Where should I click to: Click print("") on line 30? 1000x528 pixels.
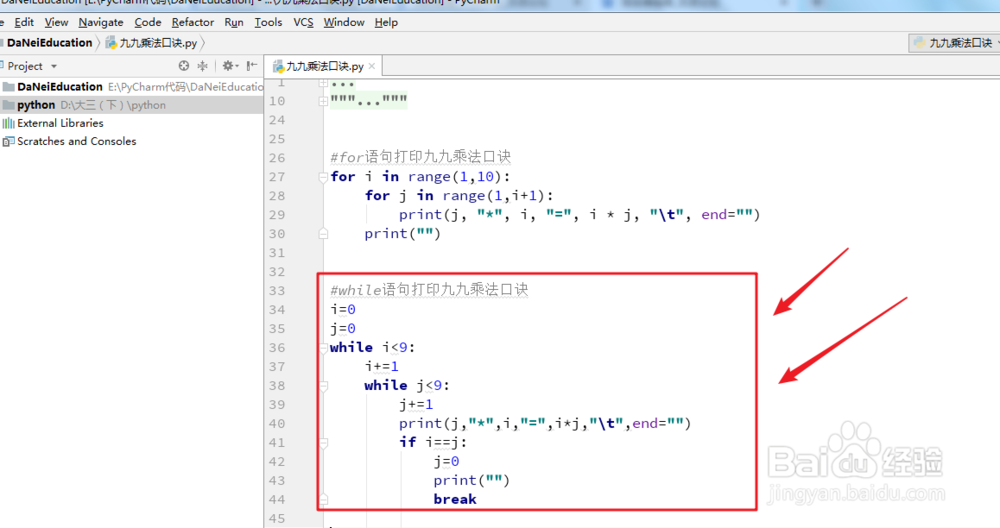[x=402, y=234]
